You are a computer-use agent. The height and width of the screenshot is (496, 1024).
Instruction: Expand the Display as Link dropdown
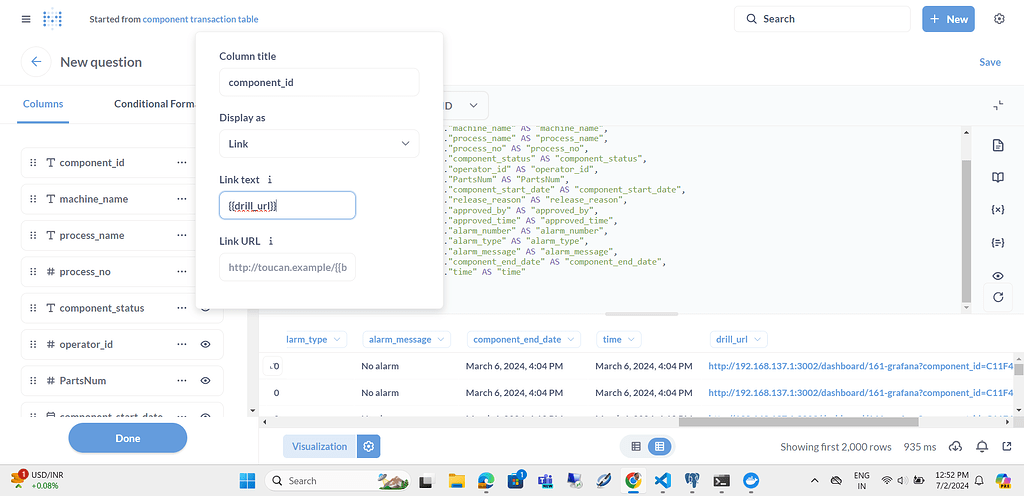pos(319,144)
